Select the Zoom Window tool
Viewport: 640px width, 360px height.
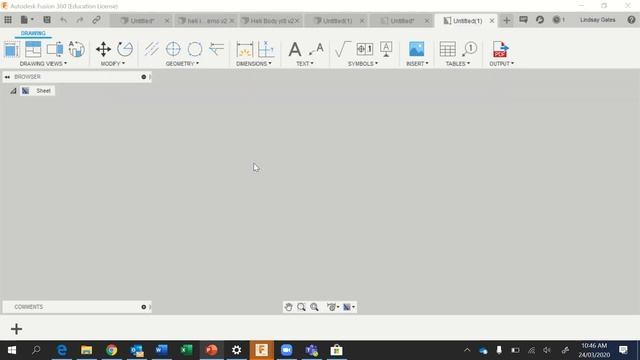click(x=301, y=307)
